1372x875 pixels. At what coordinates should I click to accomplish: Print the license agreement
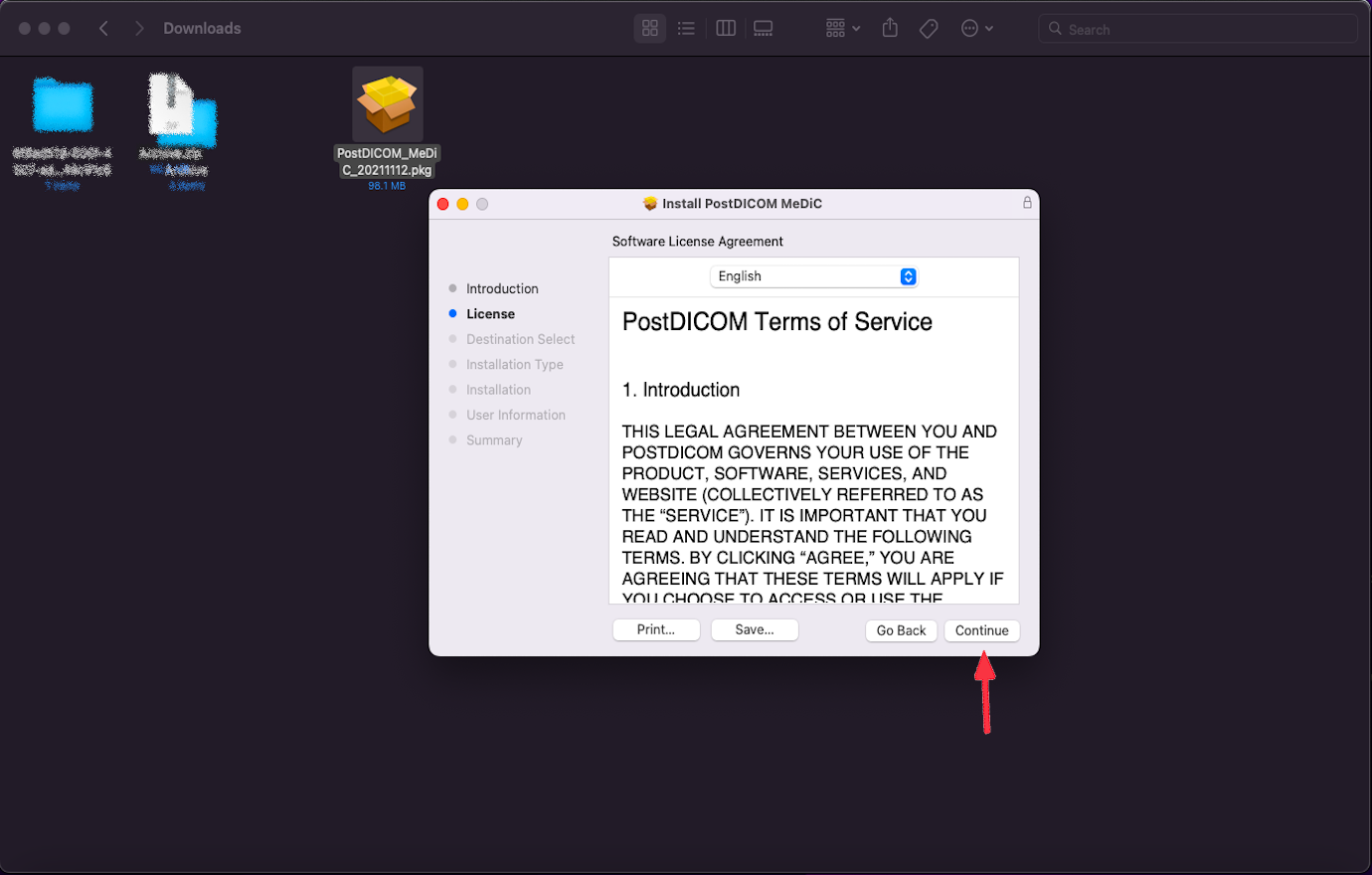pos(655,629)
